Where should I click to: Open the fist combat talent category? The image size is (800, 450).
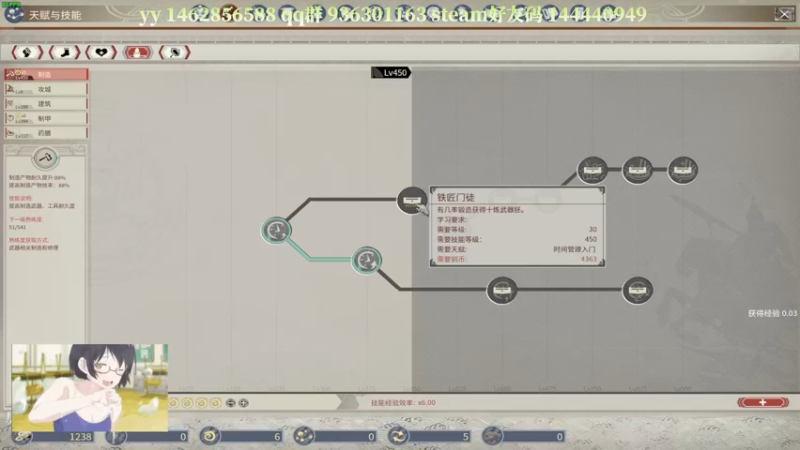coord(27,52)
